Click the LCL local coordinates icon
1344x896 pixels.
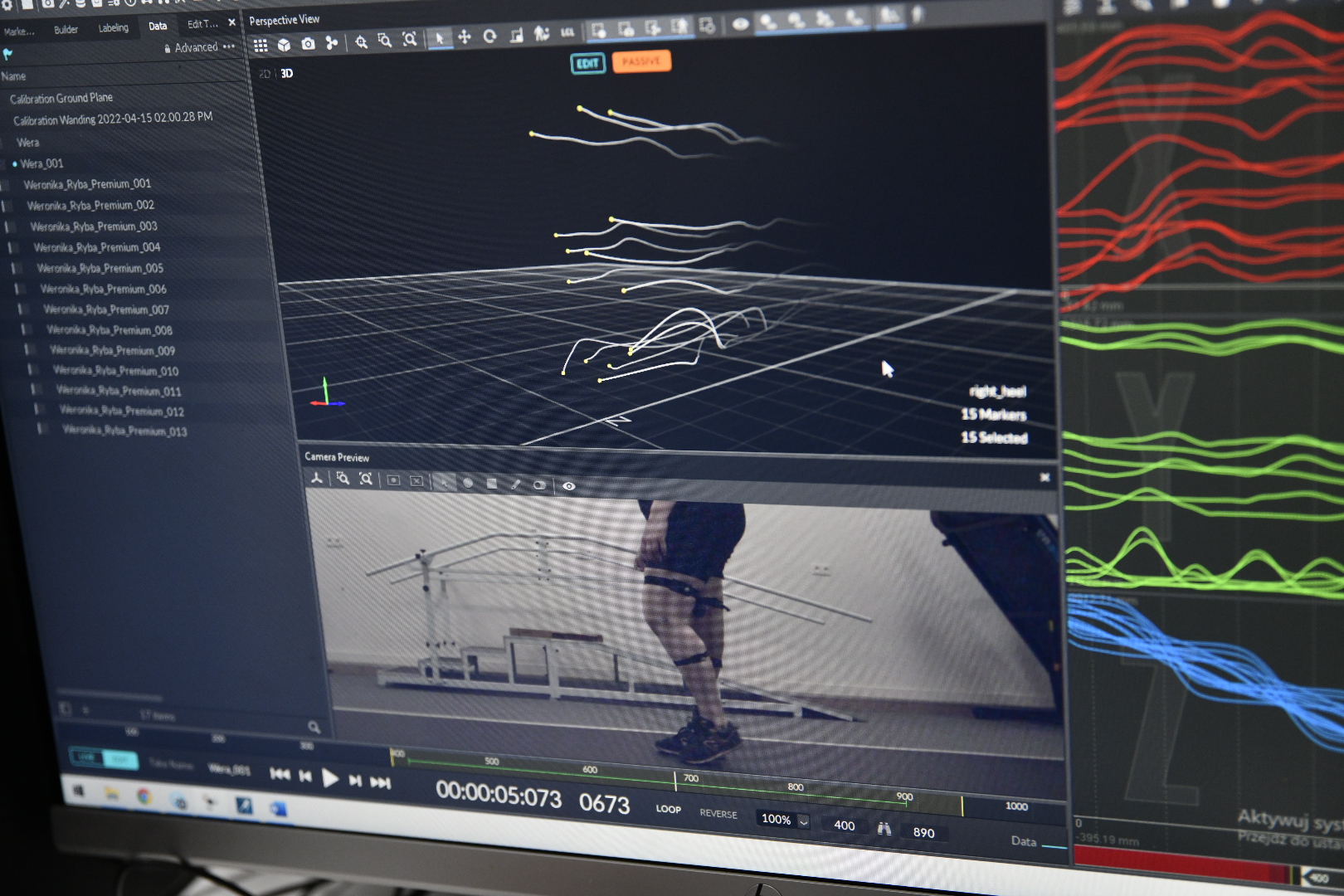[x=567, y=33]
